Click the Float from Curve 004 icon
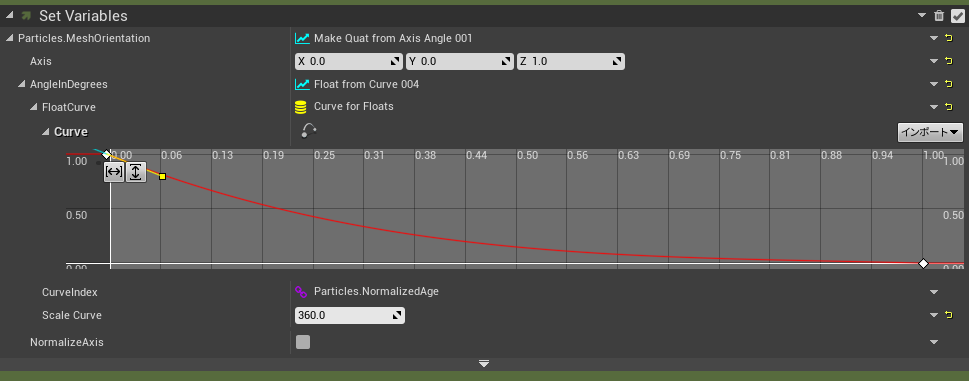Viewport: 969px width, 381px height. pyautogui.click(x=302, y=84)
